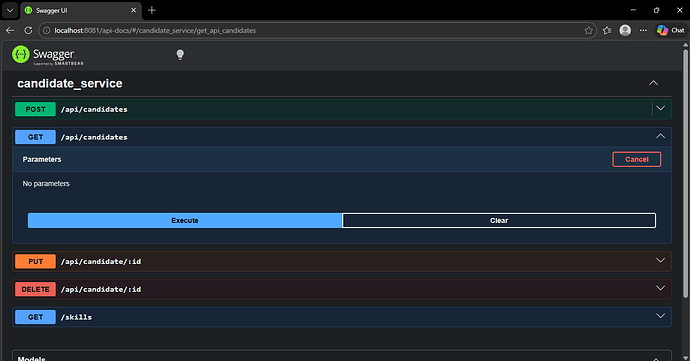Open the Copilot Chat button

(670, 30)
